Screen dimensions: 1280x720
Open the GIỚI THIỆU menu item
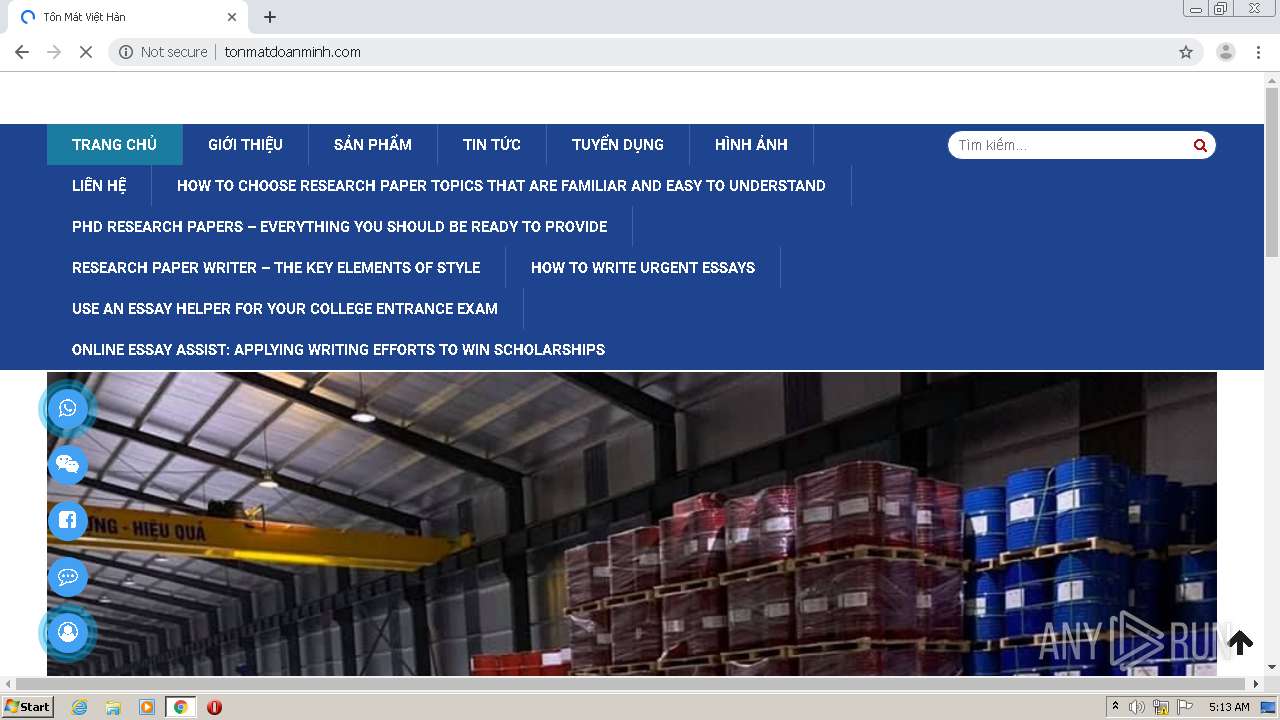pyautogui.click(x=245, y=144)
